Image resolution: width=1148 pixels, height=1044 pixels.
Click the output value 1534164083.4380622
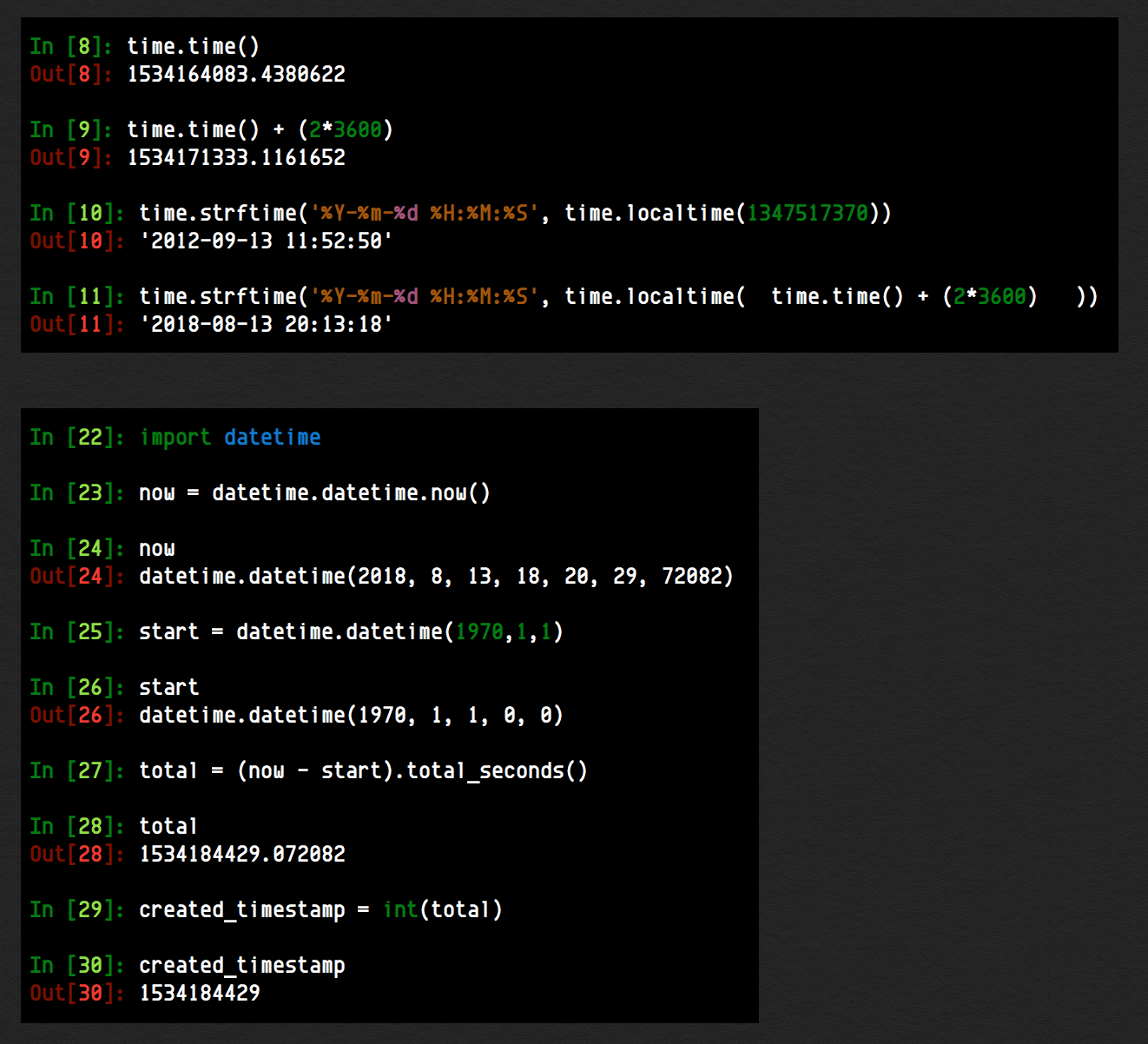pos(236,74)
